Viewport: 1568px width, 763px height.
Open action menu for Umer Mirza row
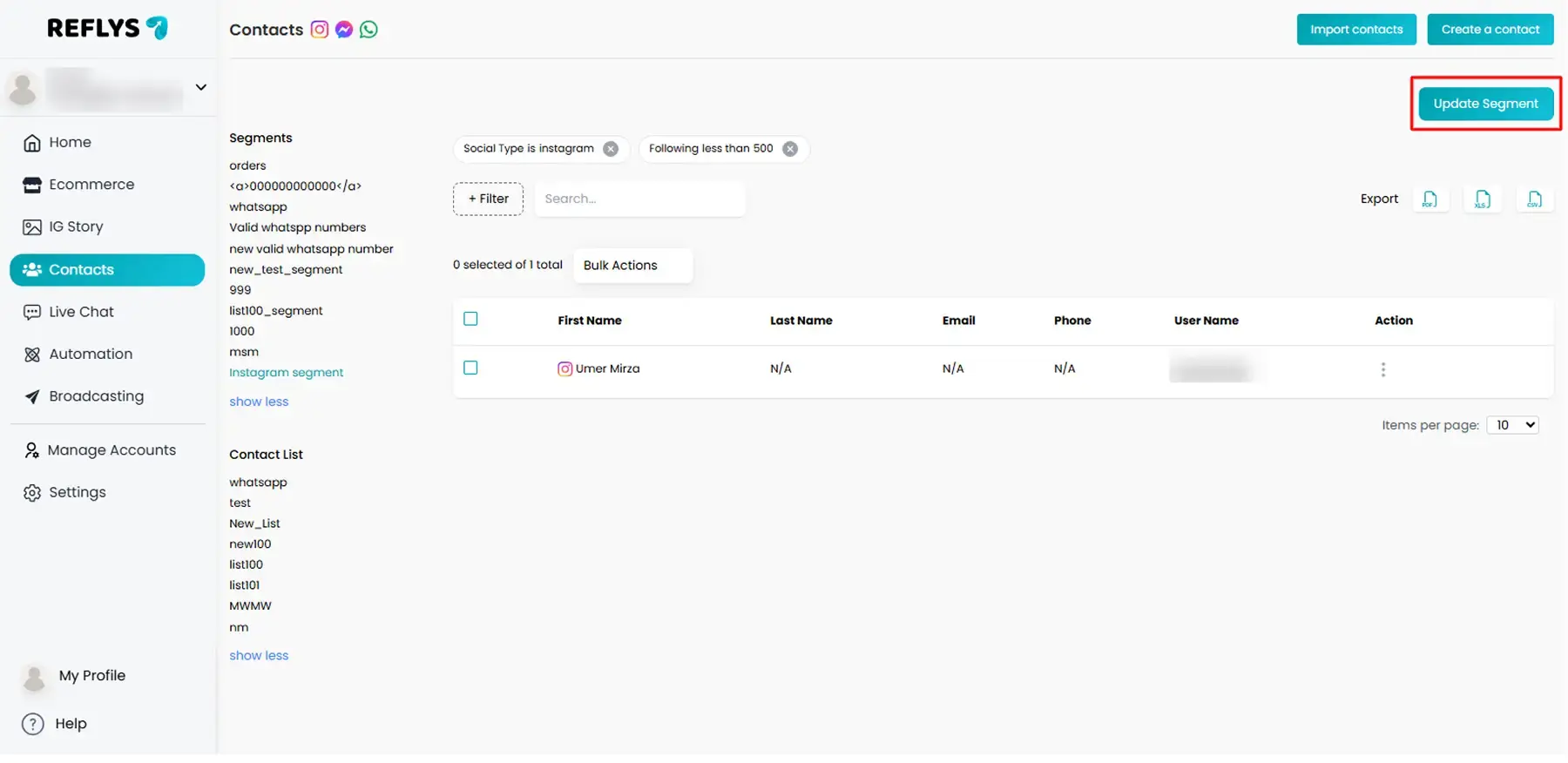[1382, 369]
